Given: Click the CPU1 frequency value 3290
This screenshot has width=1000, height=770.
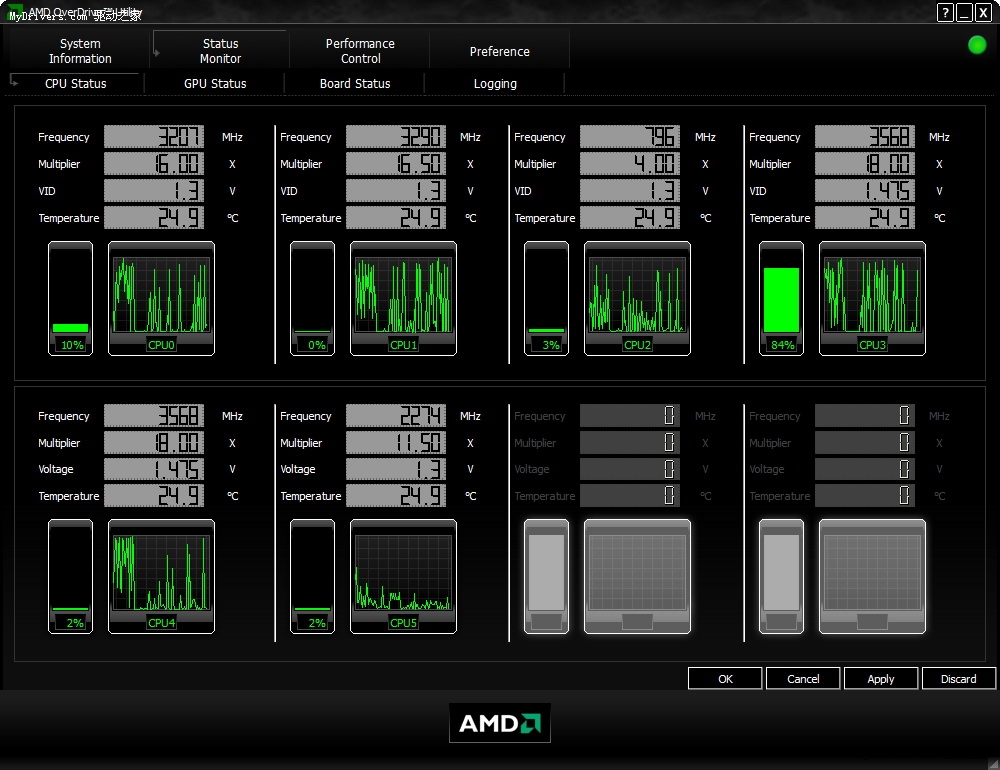Looking at the screenshot, I should [x=395, y=137].
